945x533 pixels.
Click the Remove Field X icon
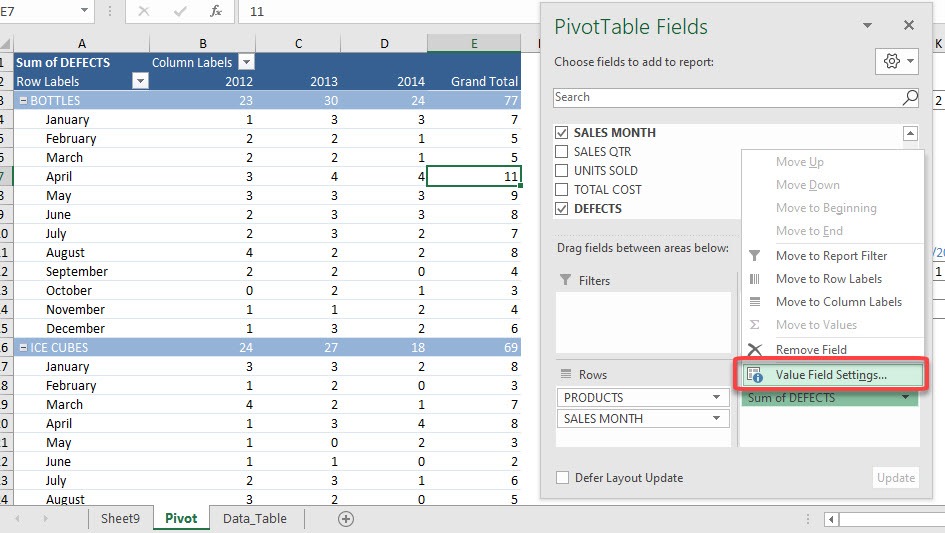pyautogui.click(x=755, y=350)
